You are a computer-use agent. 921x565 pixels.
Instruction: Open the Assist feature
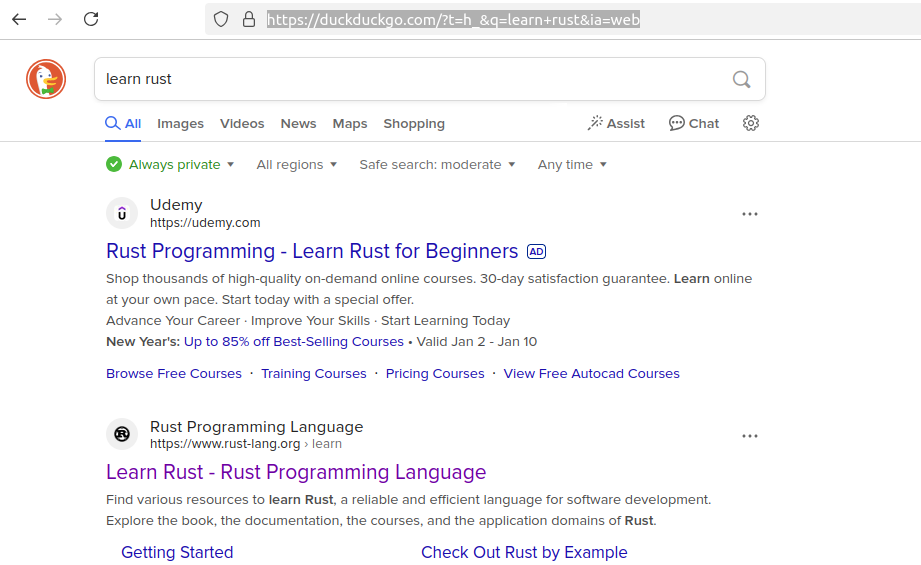616,123
